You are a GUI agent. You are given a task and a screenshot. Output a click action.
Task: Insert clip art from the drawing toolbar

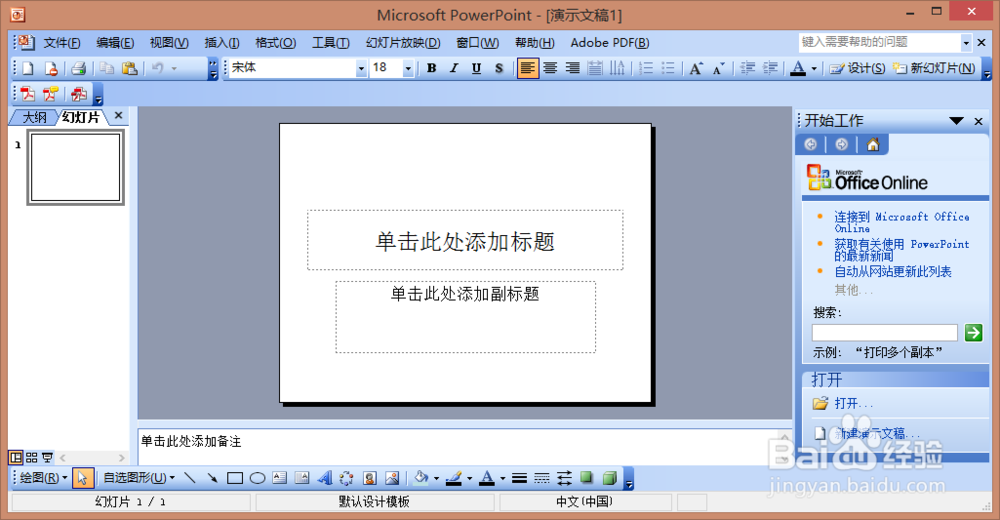pos(369,478)
